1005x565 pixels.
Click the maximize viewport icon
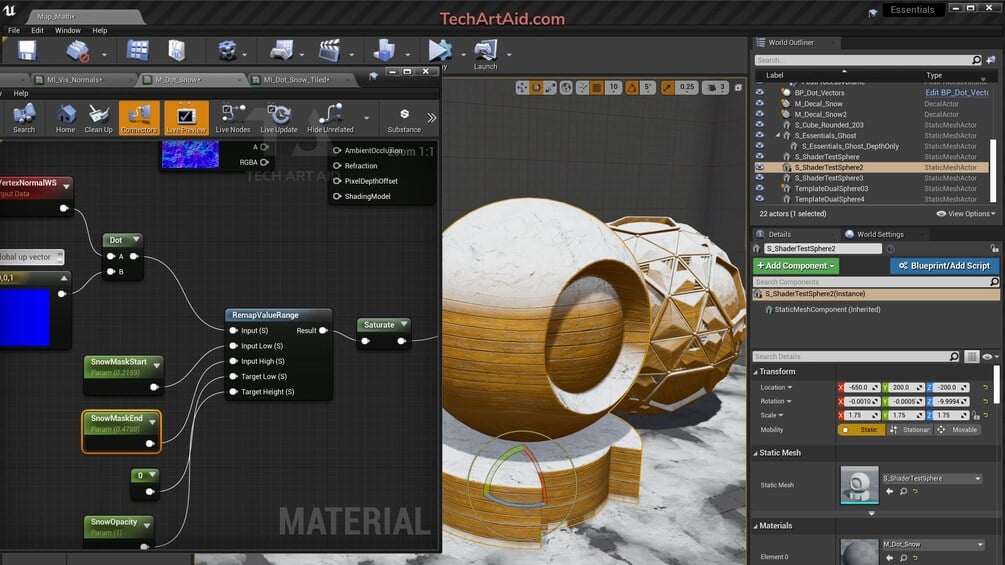click(738, 87)
